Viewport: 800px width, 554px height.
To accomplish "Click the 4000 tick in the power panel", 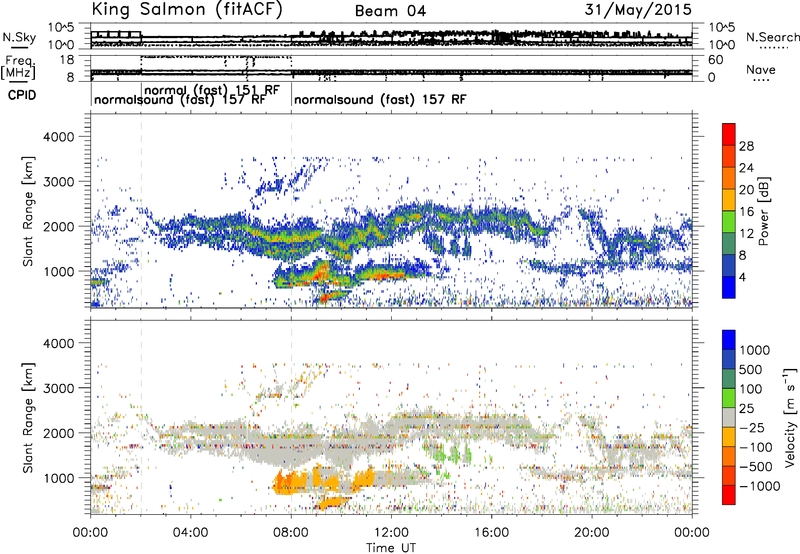I will pos(58,137).
